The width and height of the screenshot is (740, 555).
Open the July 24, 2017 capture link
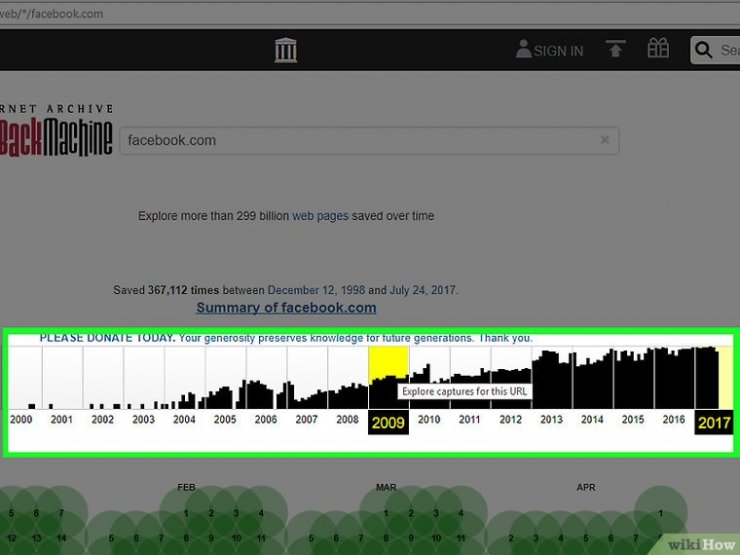pos(423,290)
